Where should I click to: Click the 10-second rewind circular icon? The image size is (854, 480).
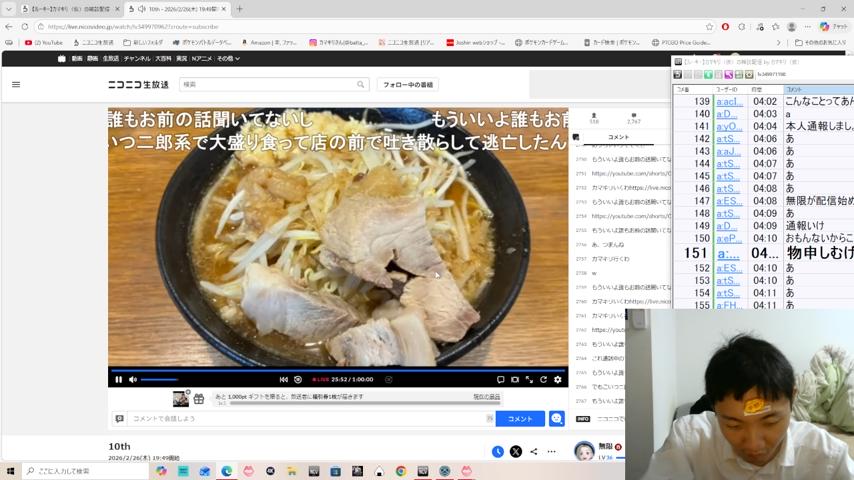point(298,380)
